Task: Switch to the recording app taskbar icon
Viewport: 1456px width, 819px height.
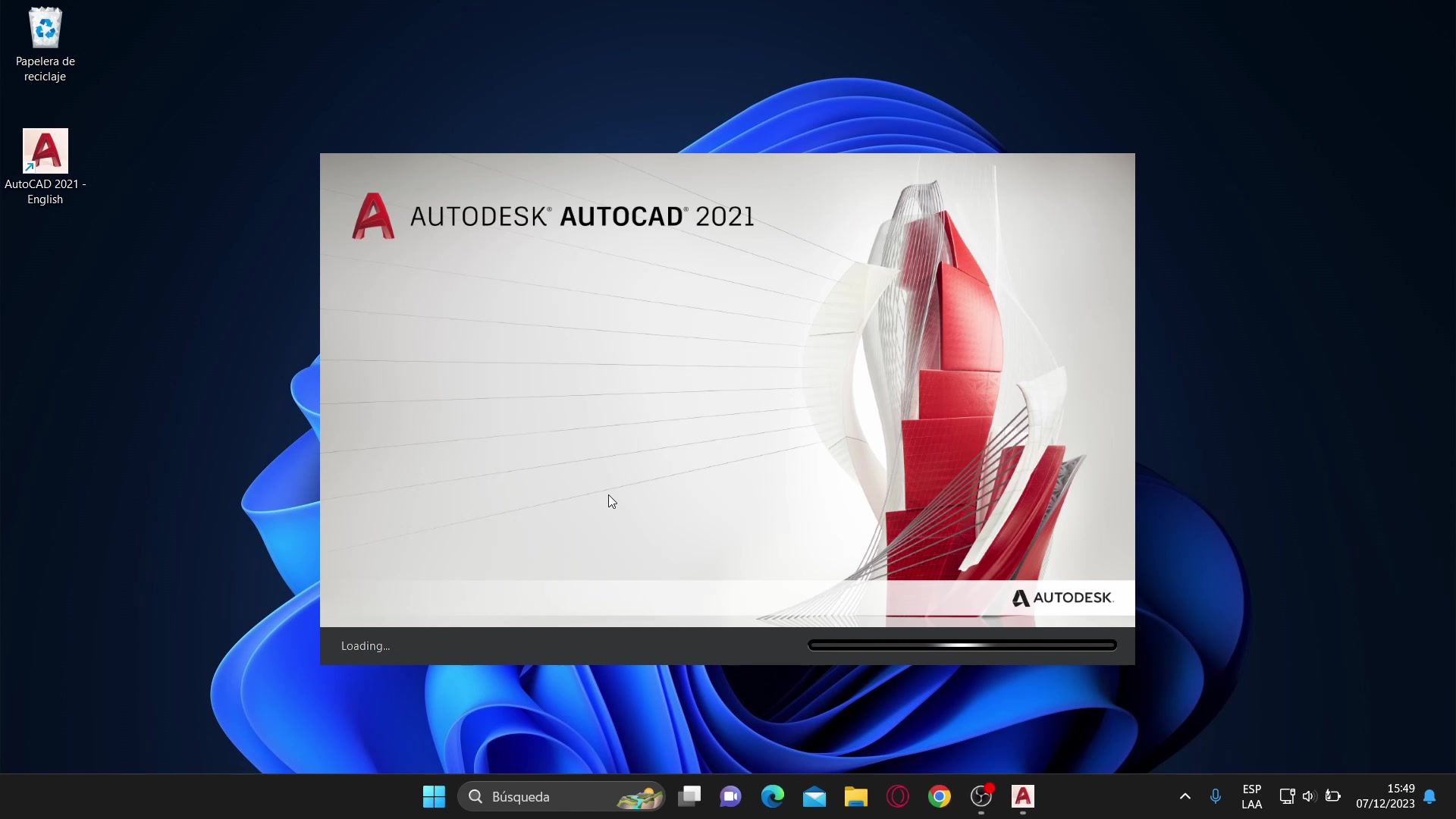Action: tap(981, 796)
